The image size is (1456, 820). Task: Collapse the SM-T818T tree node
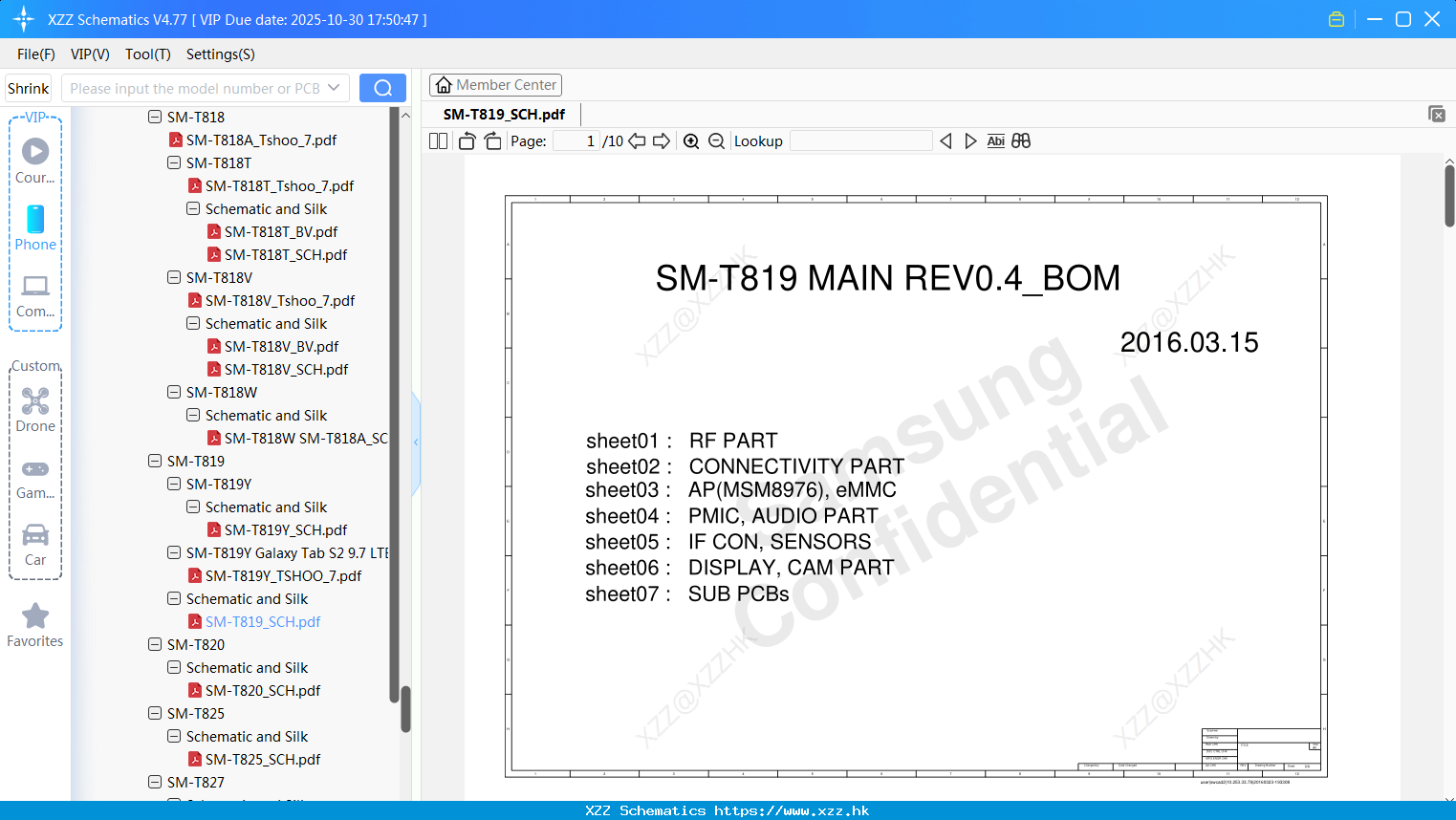pyautogui.click(x=174, y=162)
